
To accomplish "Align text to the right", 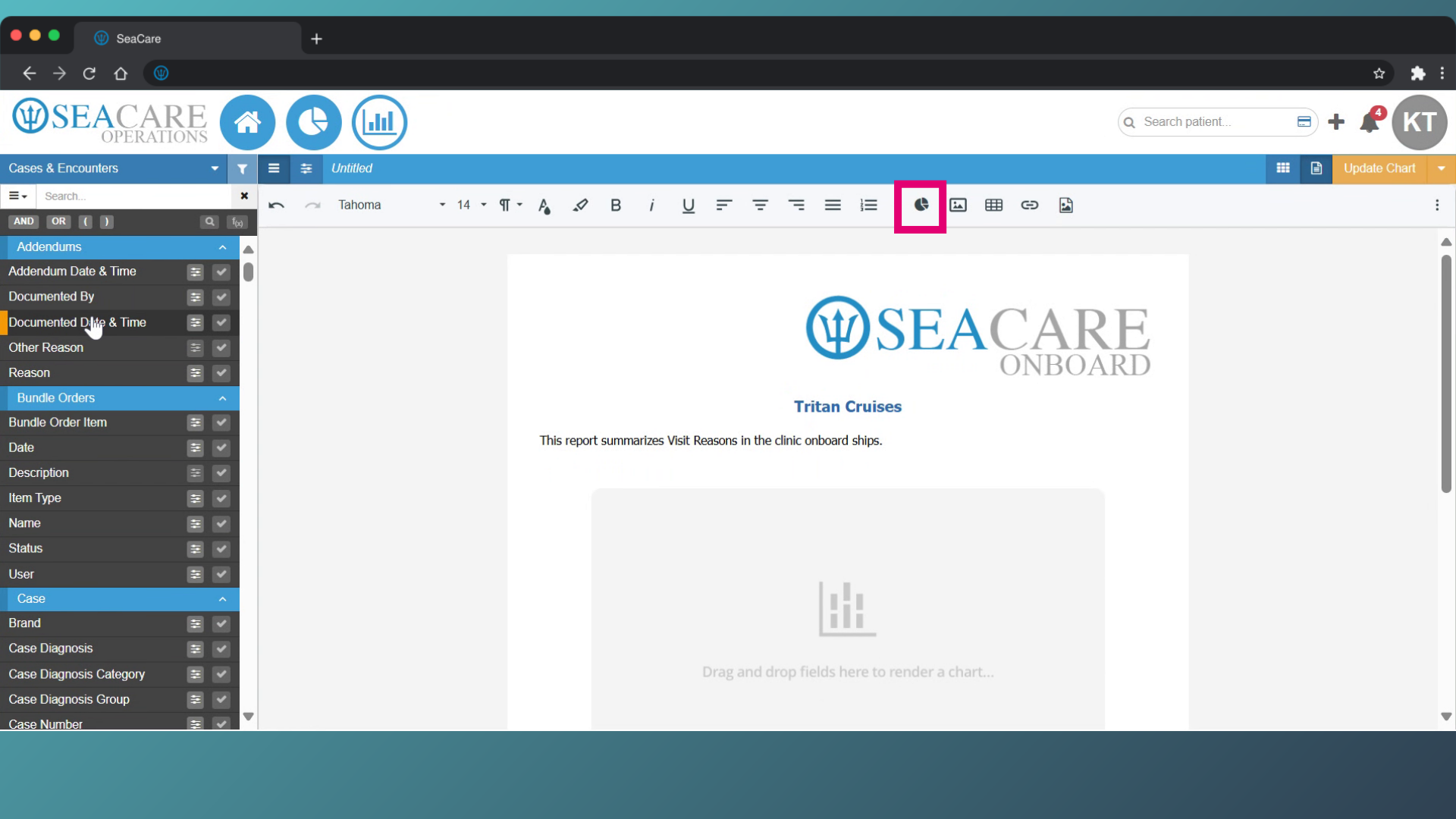I will (796, 206).
